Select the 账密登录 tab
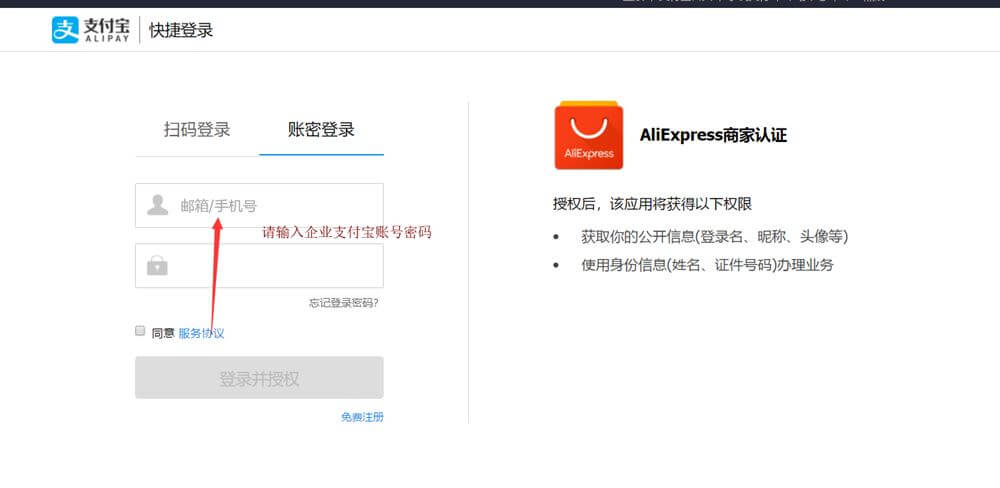Screen dimensions: 1000x488 coord(321,130)
